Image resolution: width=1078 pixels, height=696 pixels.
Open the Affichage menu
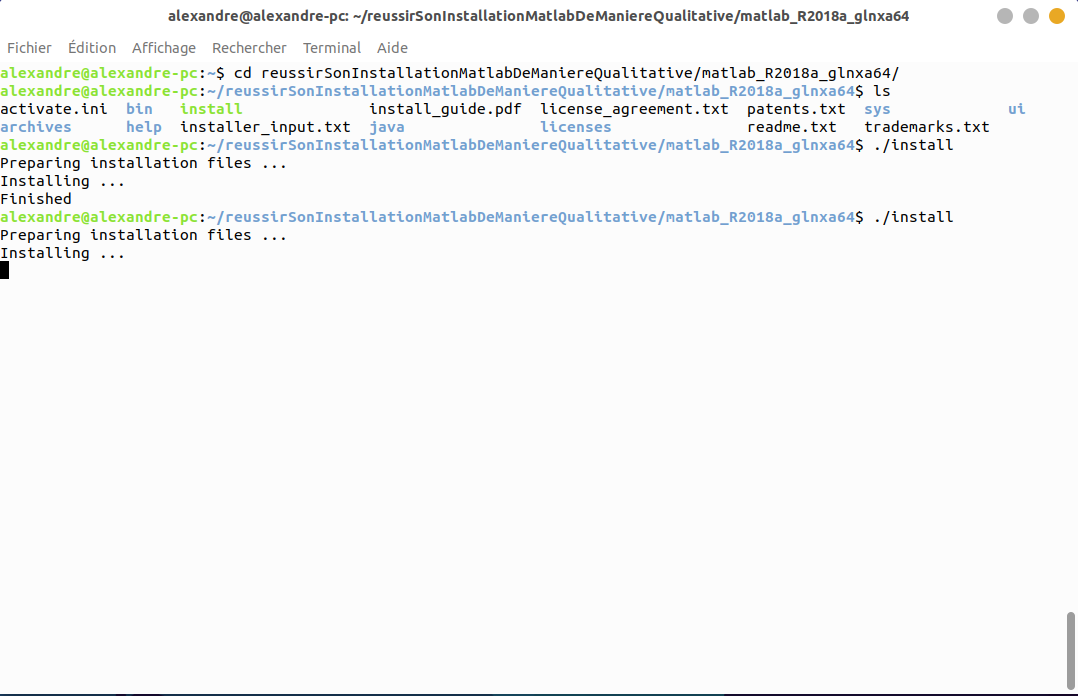164,48
